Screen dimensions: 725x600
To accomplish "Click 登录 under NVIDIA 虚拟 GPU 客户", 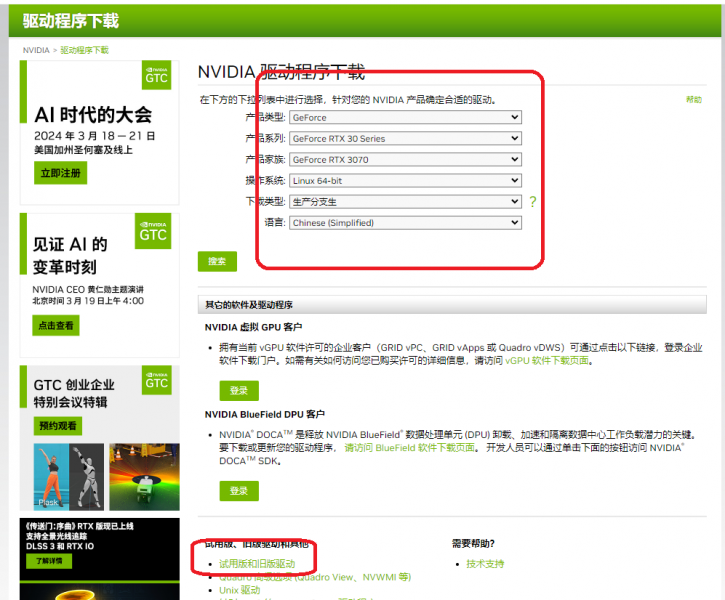I will click(239, 391).
